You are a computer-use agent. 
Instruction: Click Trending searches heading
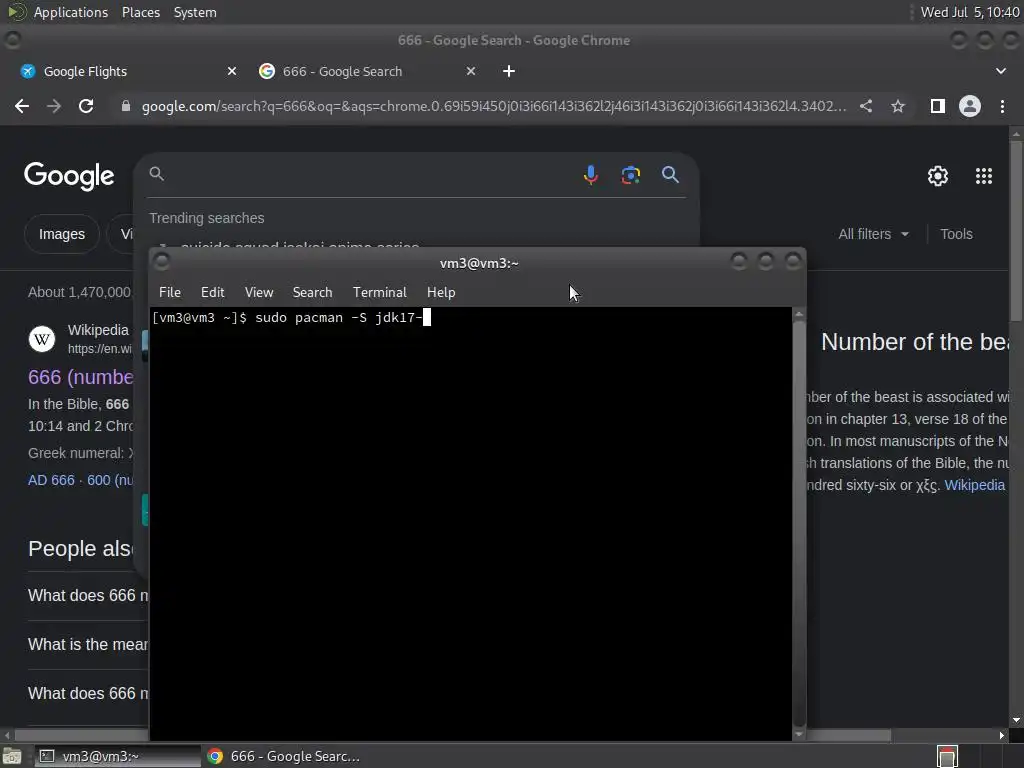206,218
